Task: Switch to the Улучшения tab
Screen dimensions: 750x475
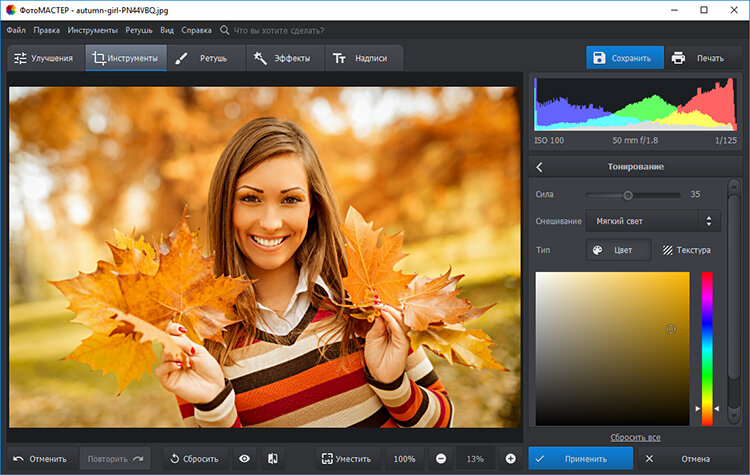Action: pyautogui.click(x=46, y=58)
